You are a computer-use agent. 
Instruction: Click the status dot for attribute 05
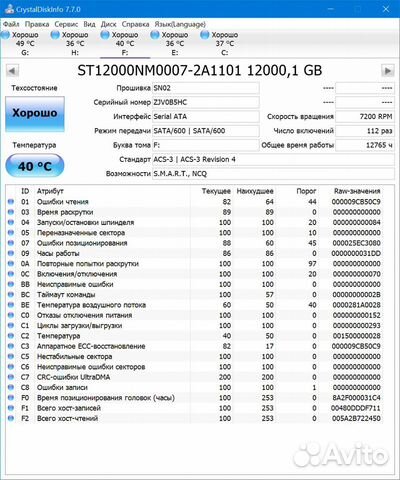point(11,233)
